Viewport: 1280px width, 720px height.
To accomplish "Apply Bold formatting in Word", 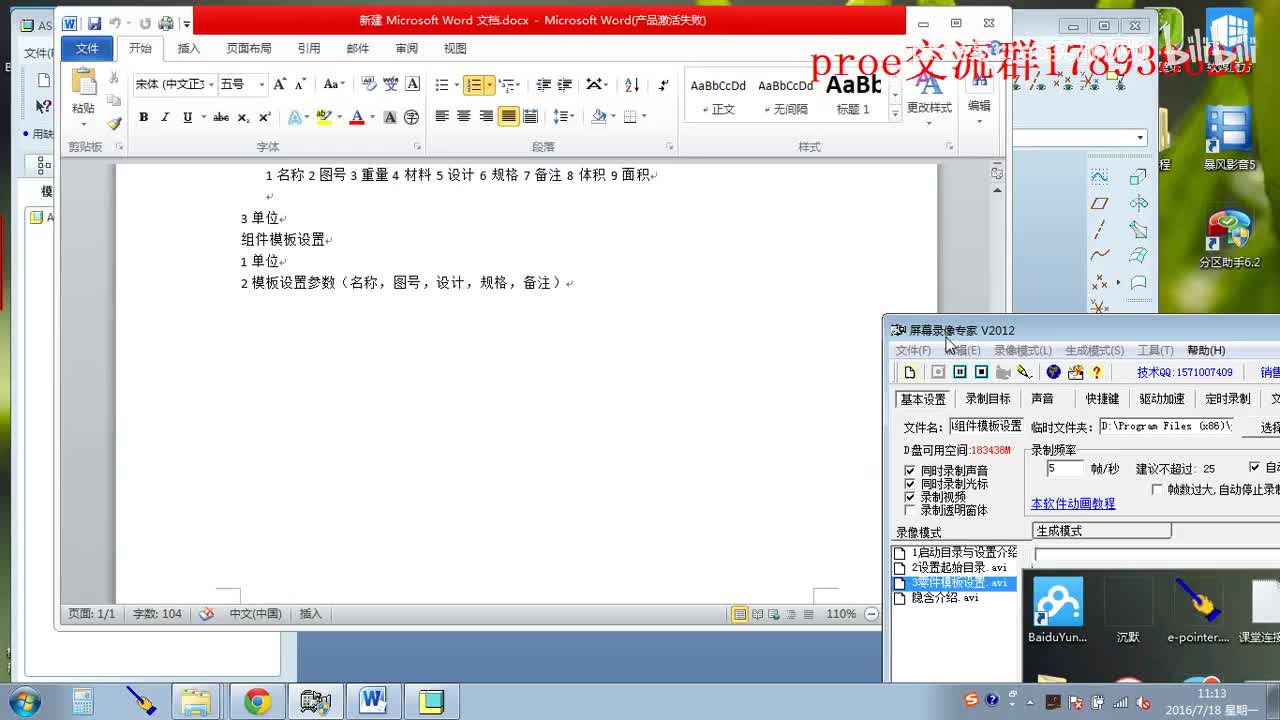I will point(143,117).
